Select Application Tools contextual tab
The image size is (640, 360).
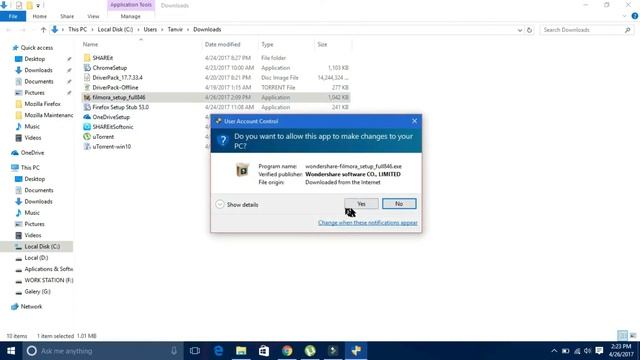coord(131,5)
